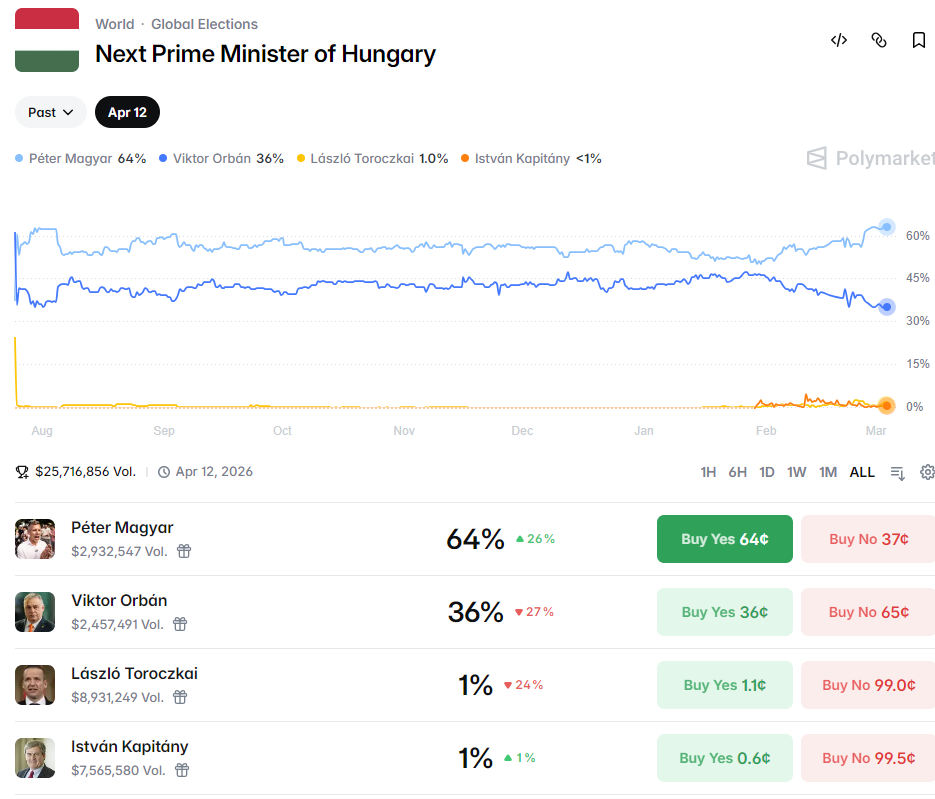Buy No 65¢ for Viktor Orbán
Screen dimensions: 935x799
click(868, 612)
